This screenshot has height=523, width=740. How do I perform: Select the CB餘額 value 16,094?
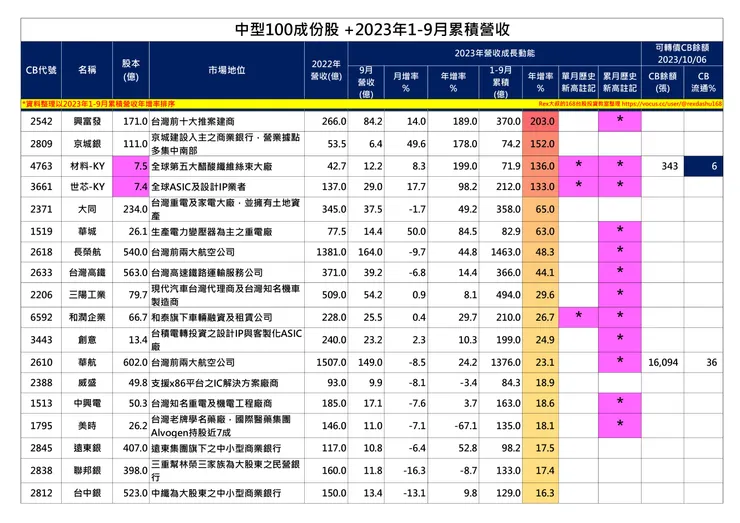[x=663, y=363]
